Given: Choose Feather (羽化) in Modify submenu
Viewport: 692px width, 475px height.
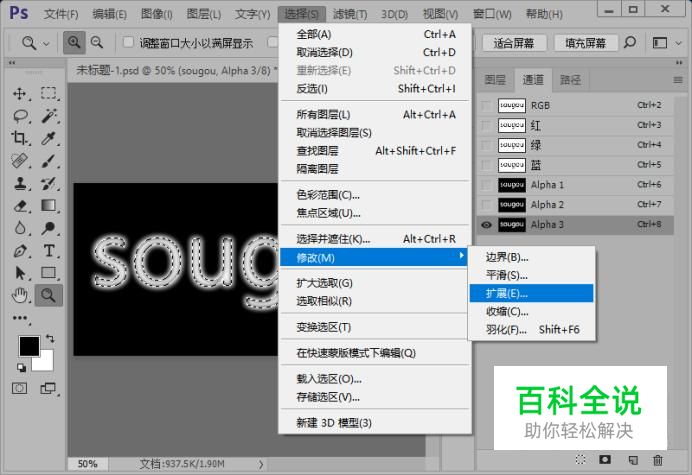Looking at the screenshot, I should pos(531,330).
